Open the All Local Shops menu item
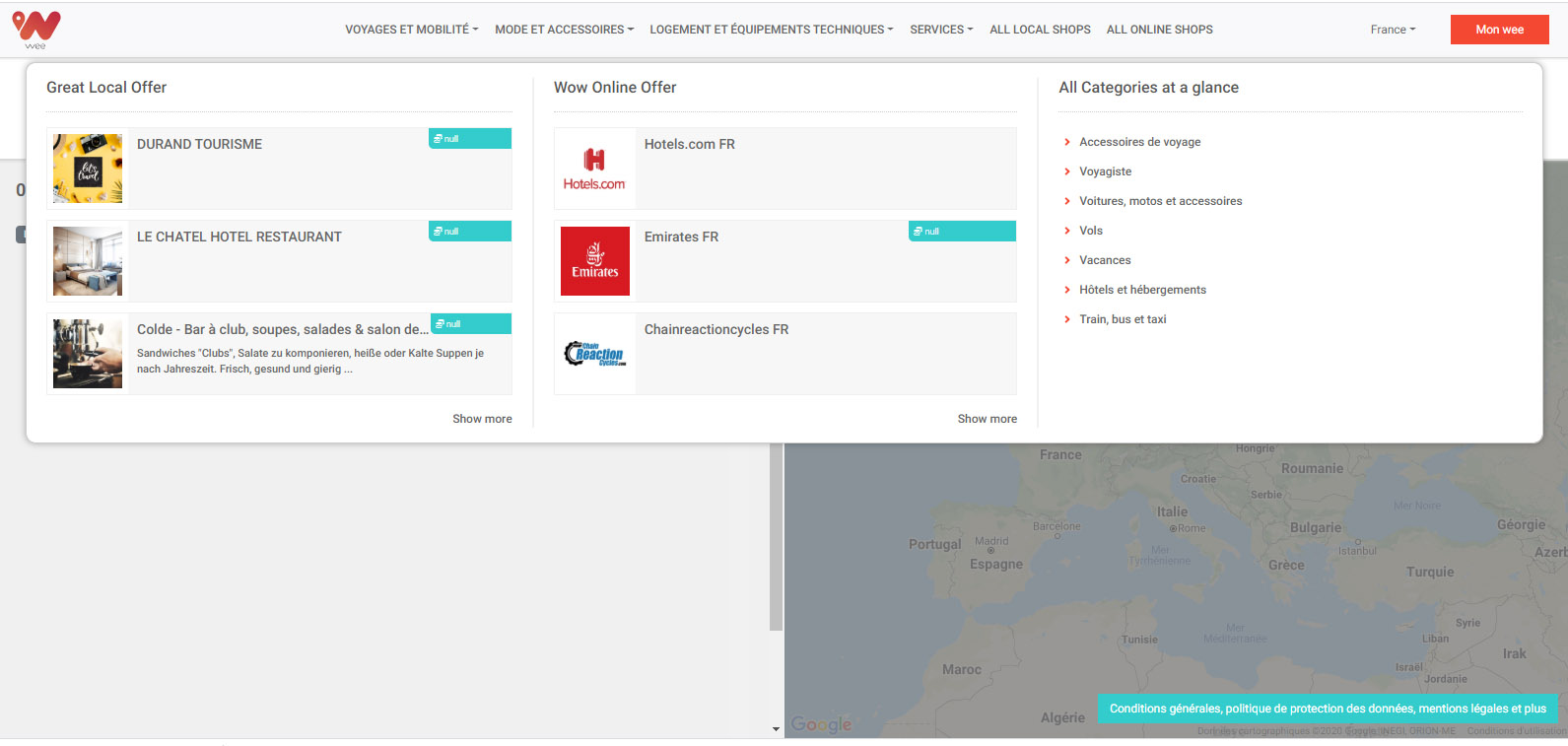This screenshot has width=1568, height=746. click(1040, 30)
